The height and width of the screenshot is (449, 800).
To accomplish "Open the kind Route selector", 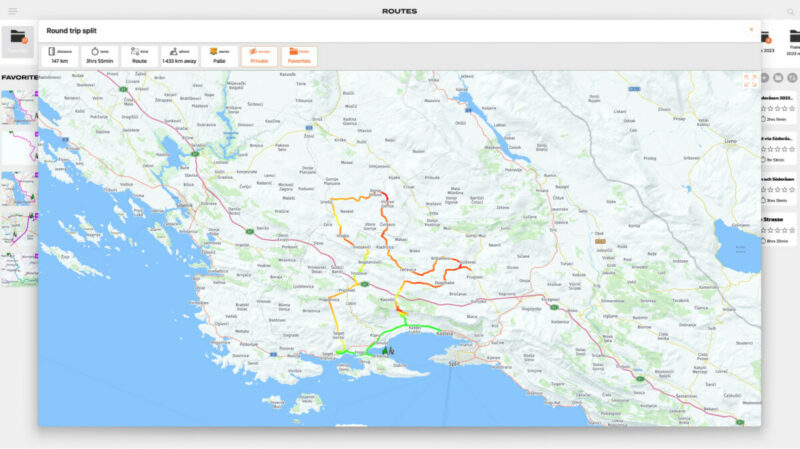I will (x=139, y=56).
